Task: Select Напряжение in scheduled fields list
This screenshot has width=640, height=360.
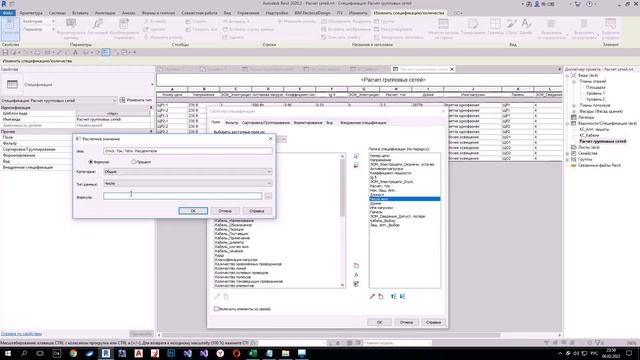Action: (x=380, y=160)
